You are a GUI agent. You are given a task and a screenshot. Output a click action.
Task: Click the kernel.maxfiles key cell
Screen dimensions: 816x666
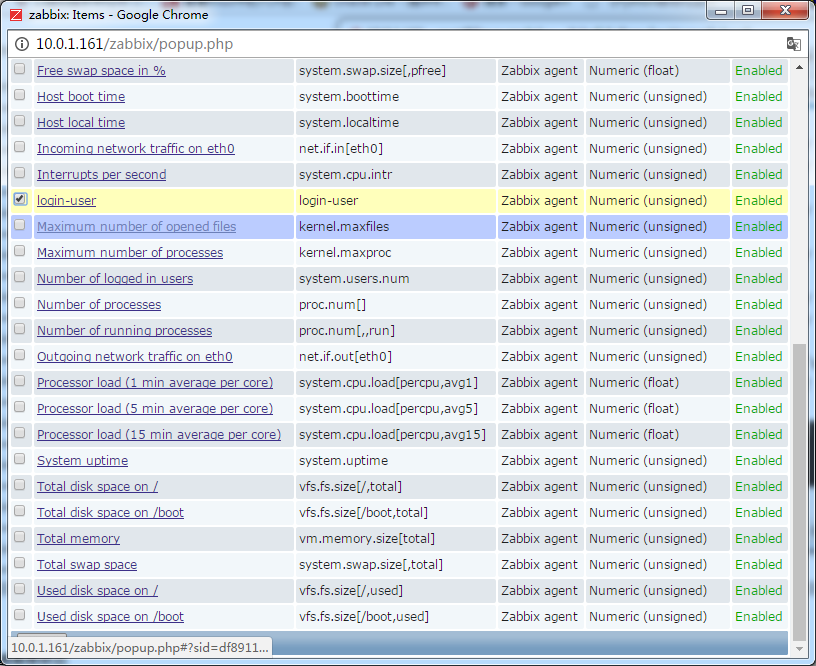(396, 227)
